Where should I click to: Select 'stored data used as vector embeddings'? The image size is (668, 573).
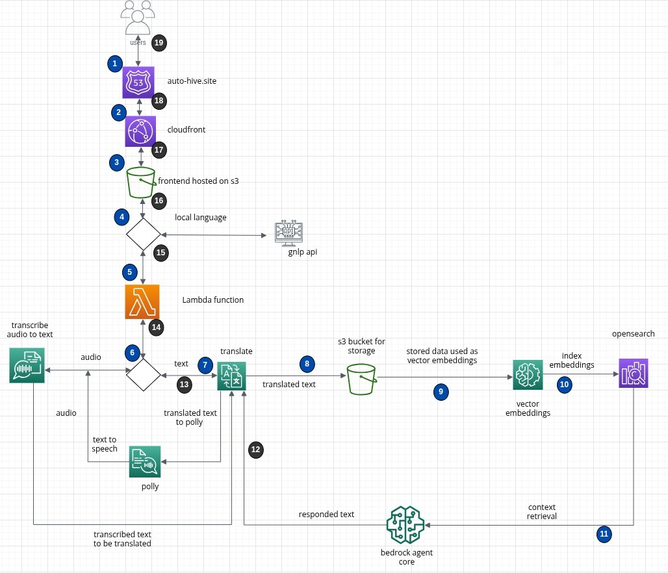[442, 356]
